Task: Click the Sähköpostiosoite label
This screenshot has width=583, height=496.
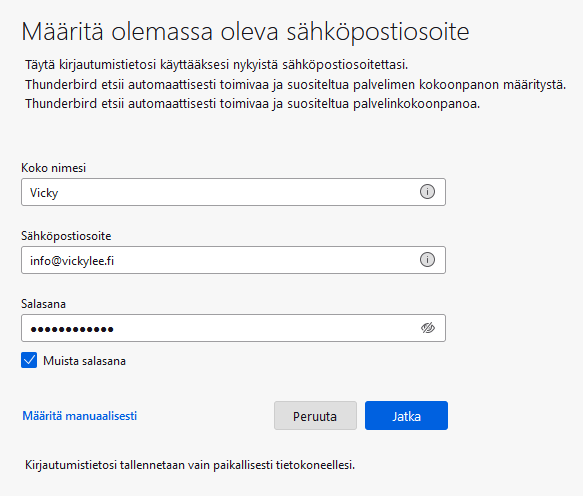Action: click(66, 236)
